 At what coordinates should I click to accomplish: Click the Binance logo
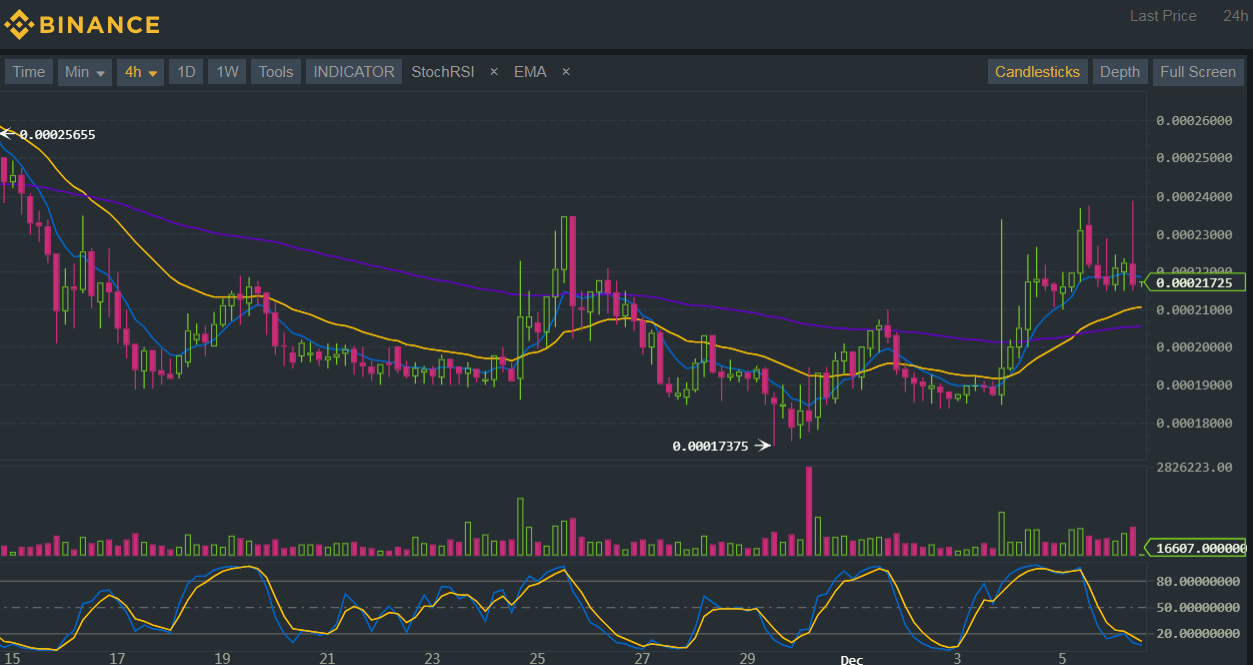tap(82, 24)
